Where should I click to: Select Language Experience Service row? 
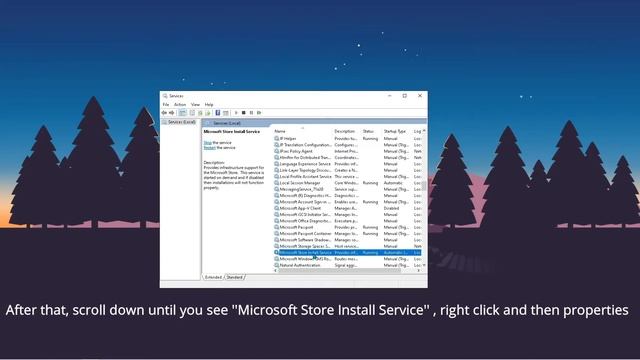point(347,164)
